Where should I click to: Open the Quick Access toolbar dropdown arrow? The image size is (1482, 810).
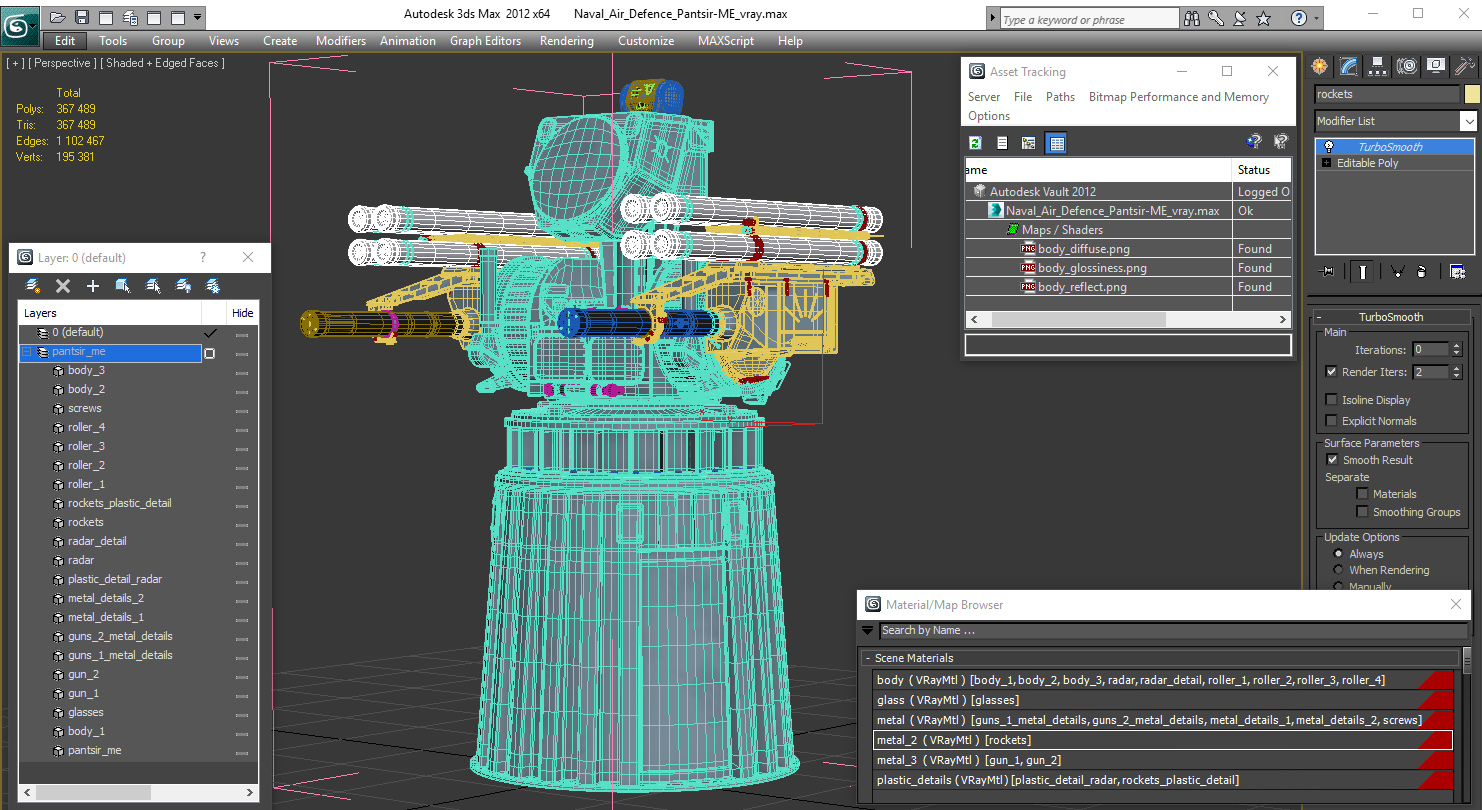coord(198,17)
